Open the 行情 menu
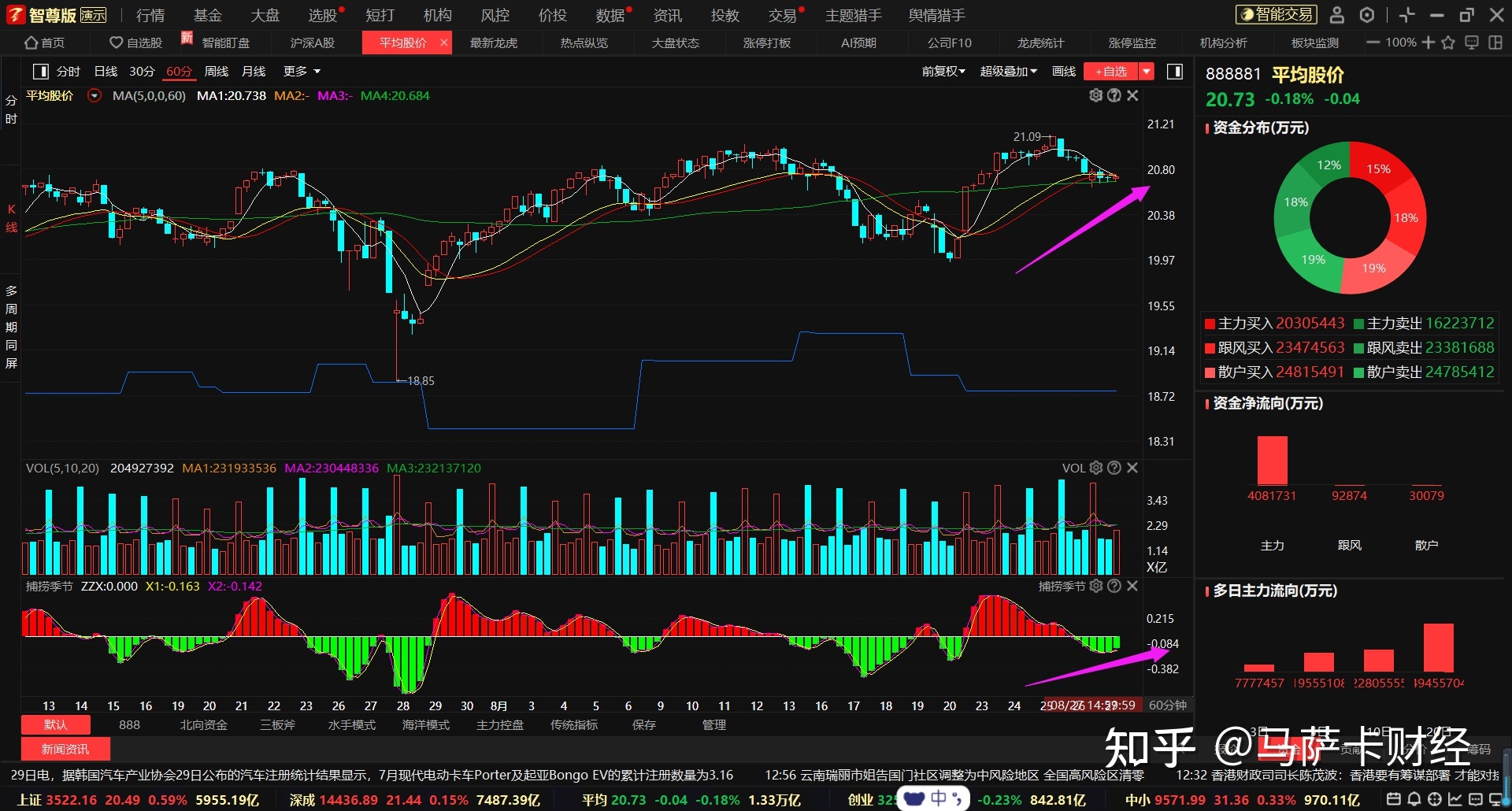The image size is (1512, 811). tap(150, 15)
